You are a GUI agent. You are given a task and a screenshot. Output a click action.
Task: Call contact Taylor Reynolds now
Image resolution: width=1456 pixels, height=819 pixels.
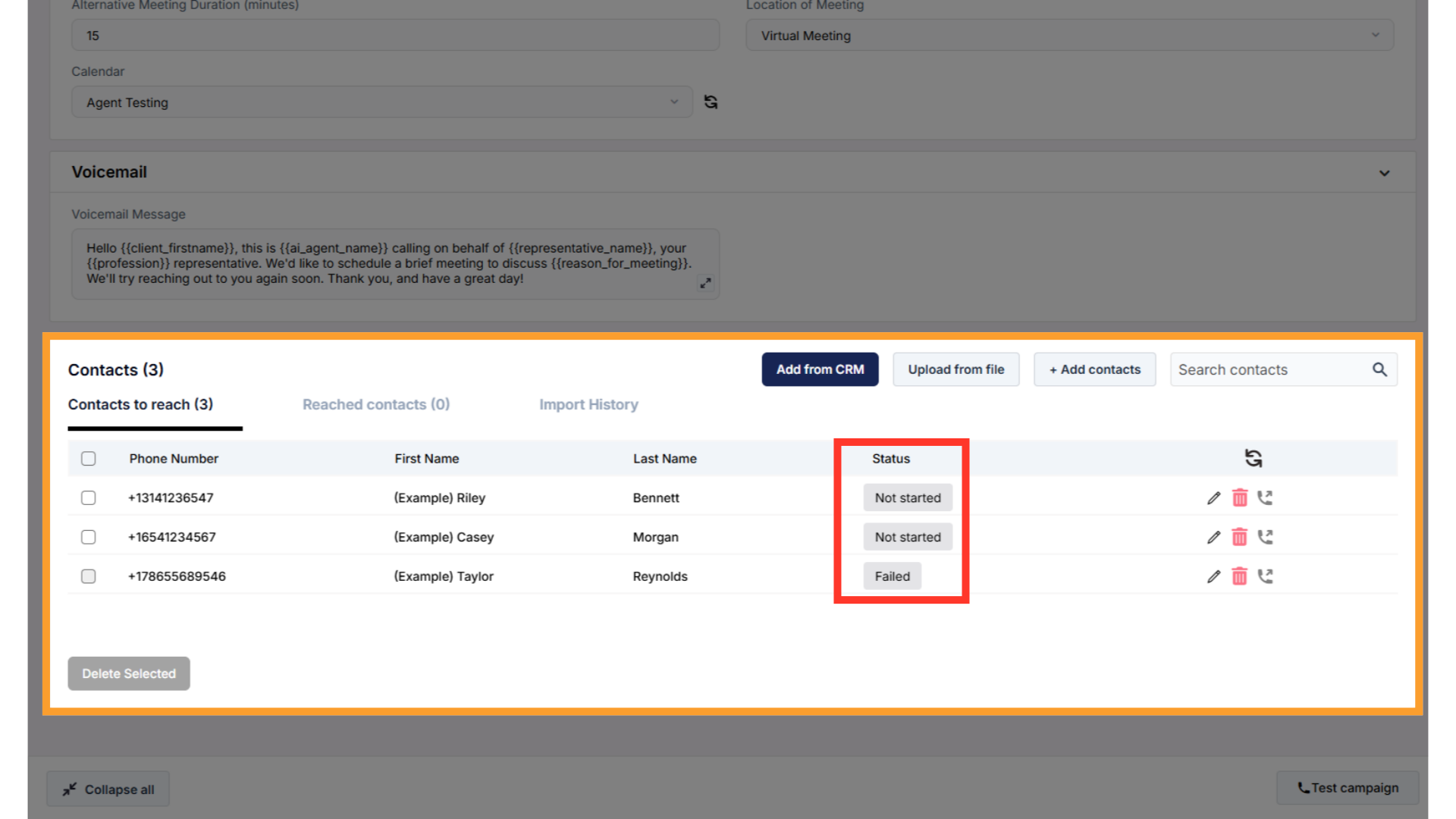pyautogui.click(x=1265, y=576)
